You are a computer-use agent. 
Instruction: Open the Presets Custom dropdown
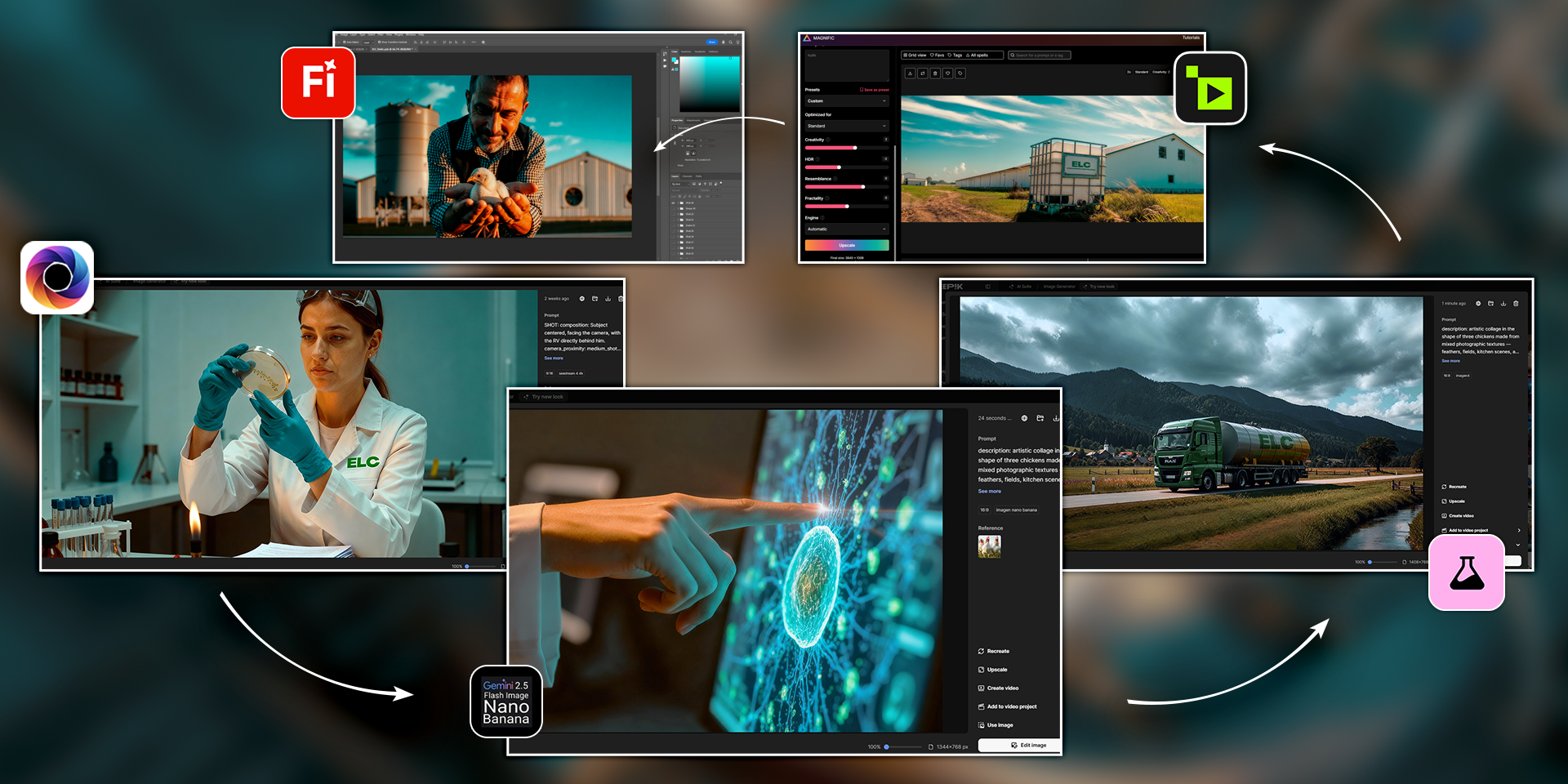pyautogui.click(x=846, y=101)
